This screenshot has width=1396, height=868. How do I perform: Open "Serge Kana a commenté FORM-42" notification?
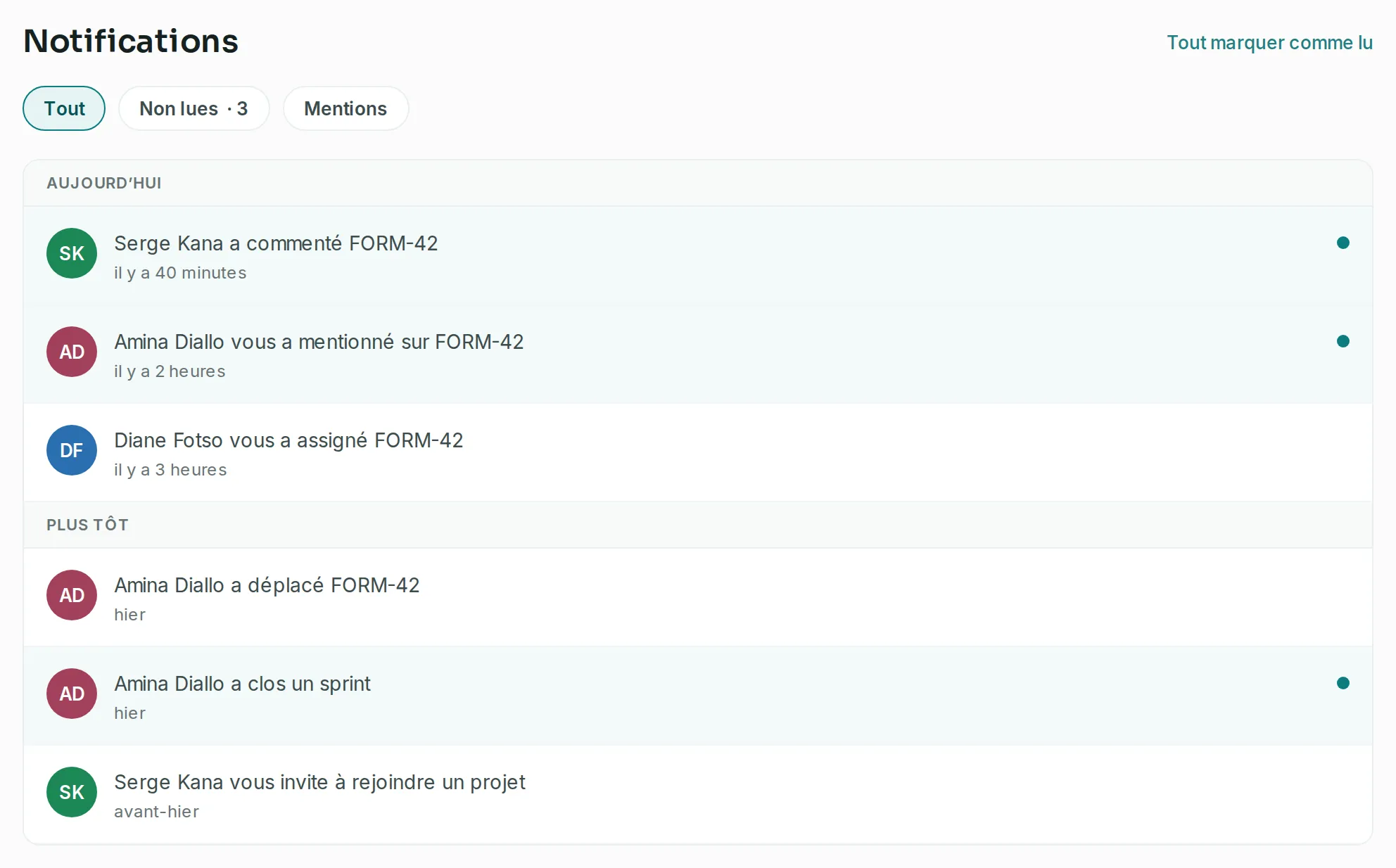pos(698,256)
